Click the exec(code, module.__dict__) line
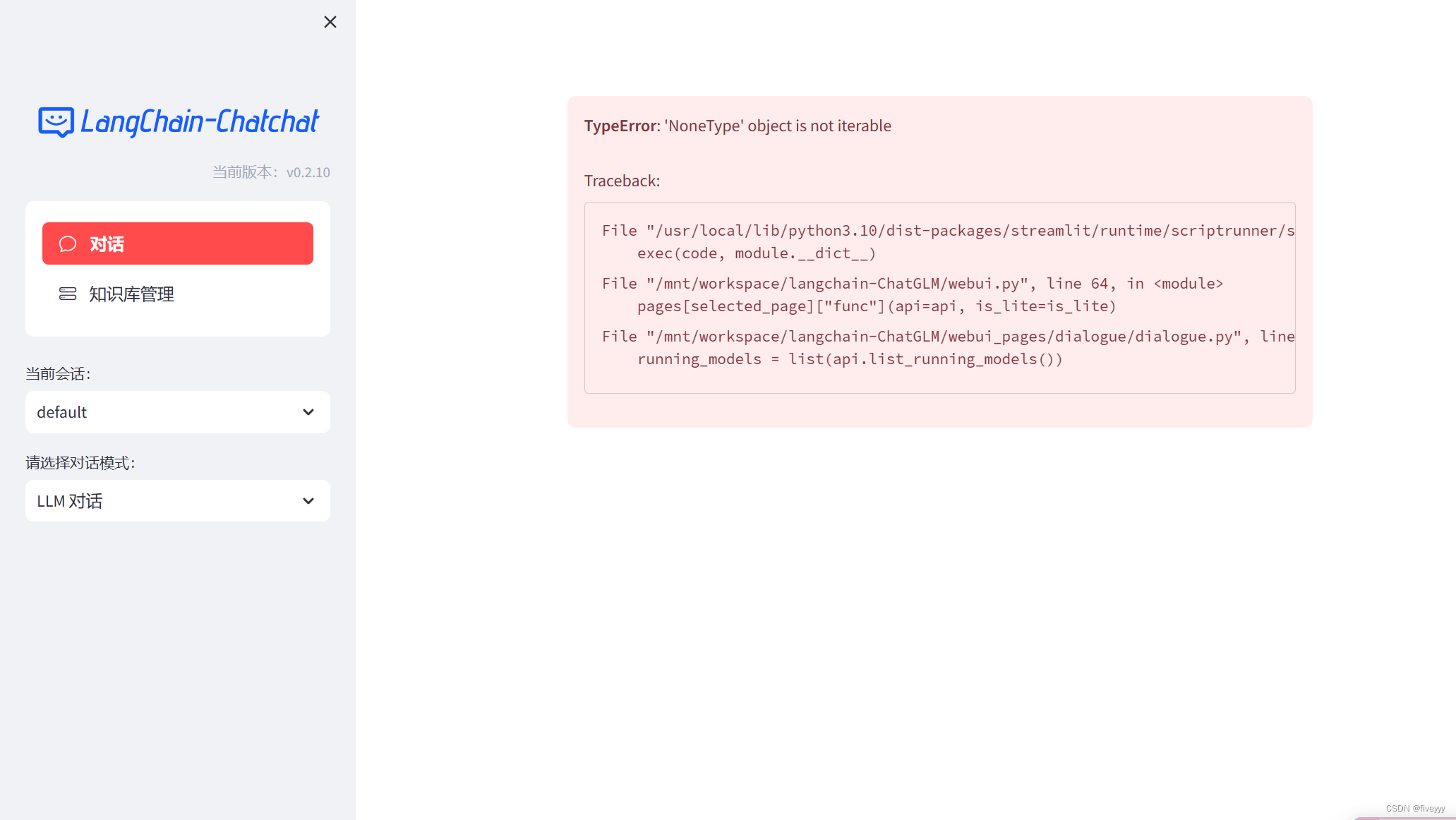Image resolution: width=1456 pixels, height=820 pixels. pyautogui.click(x=757, y=253)
